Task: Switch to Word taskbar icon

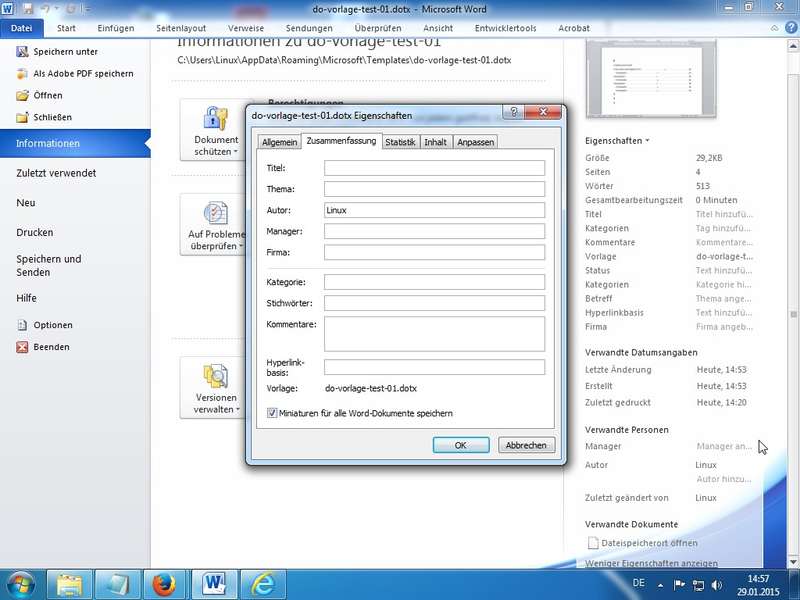Action: (214, 585)
